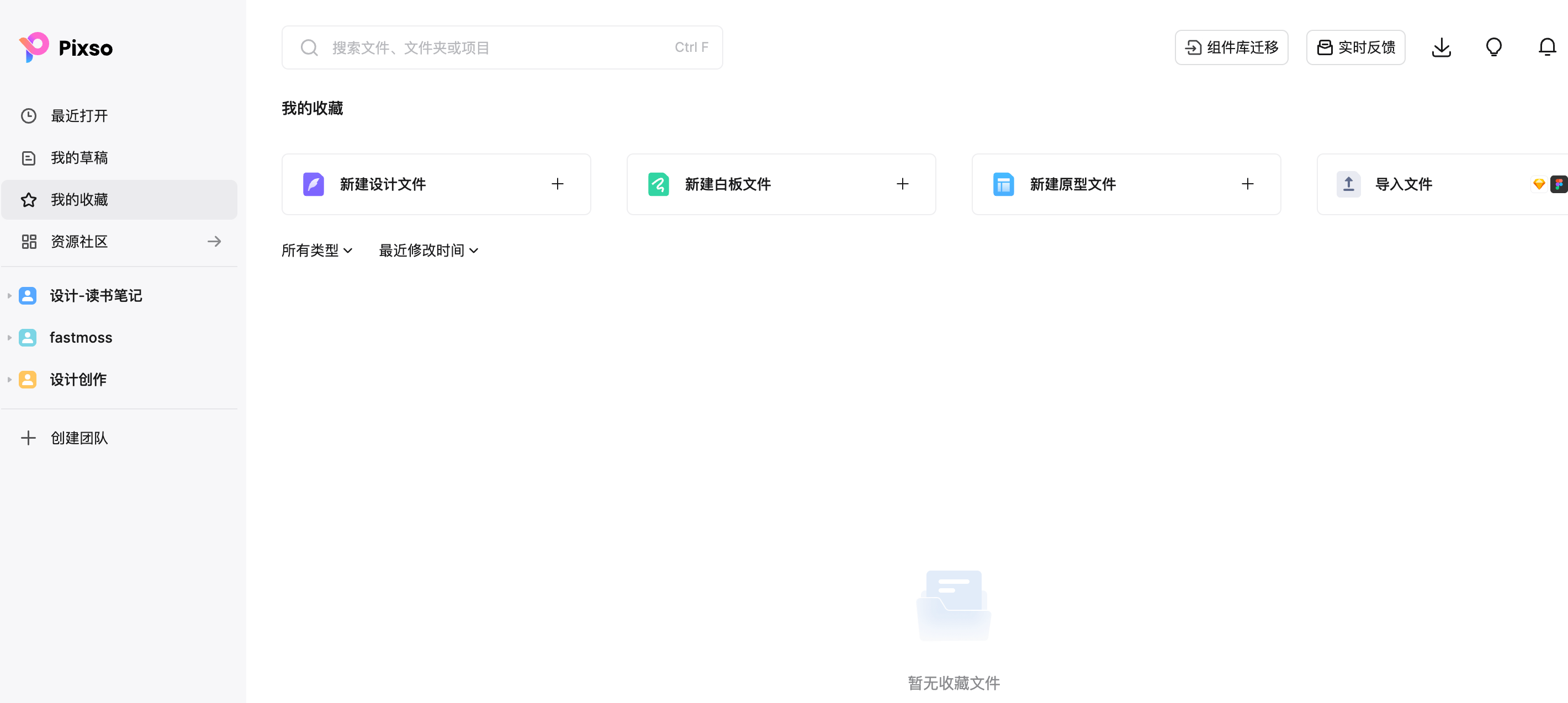1568x703 pixels.
Task: Click the Pixso logo icon
Action: [34, 47]
